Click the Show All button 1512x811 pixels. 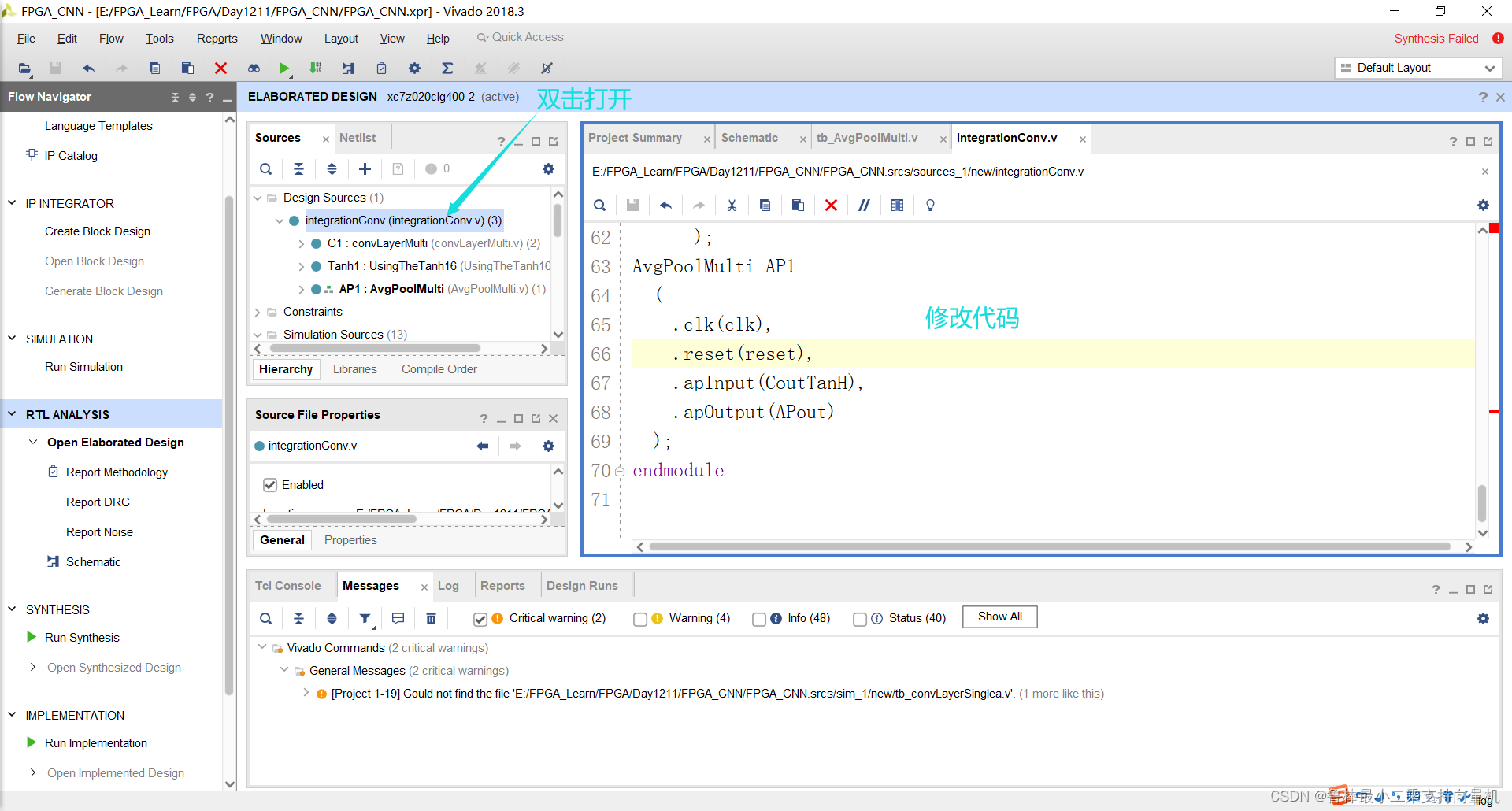999,617
